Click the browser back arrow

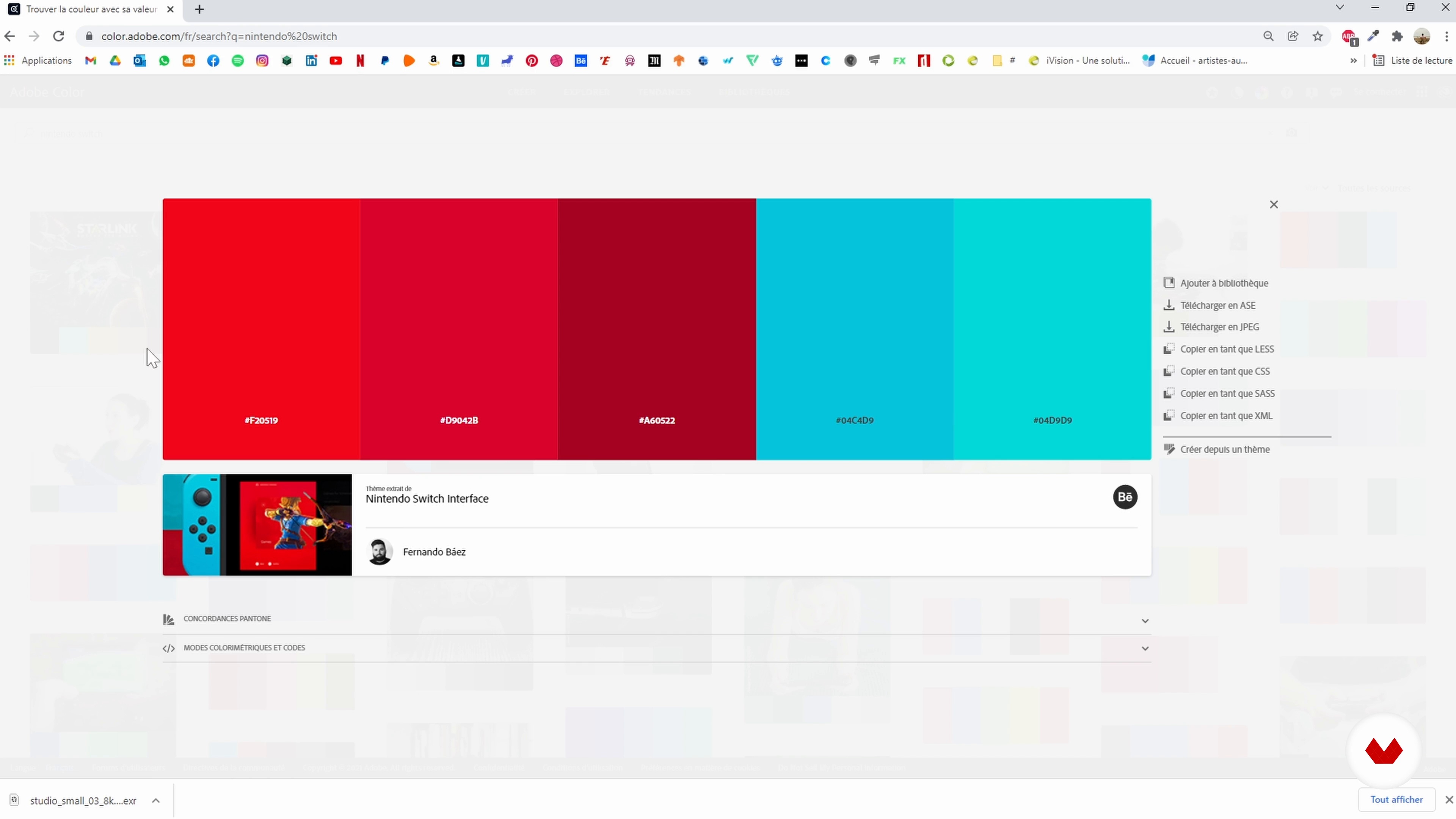click(9, 36)
